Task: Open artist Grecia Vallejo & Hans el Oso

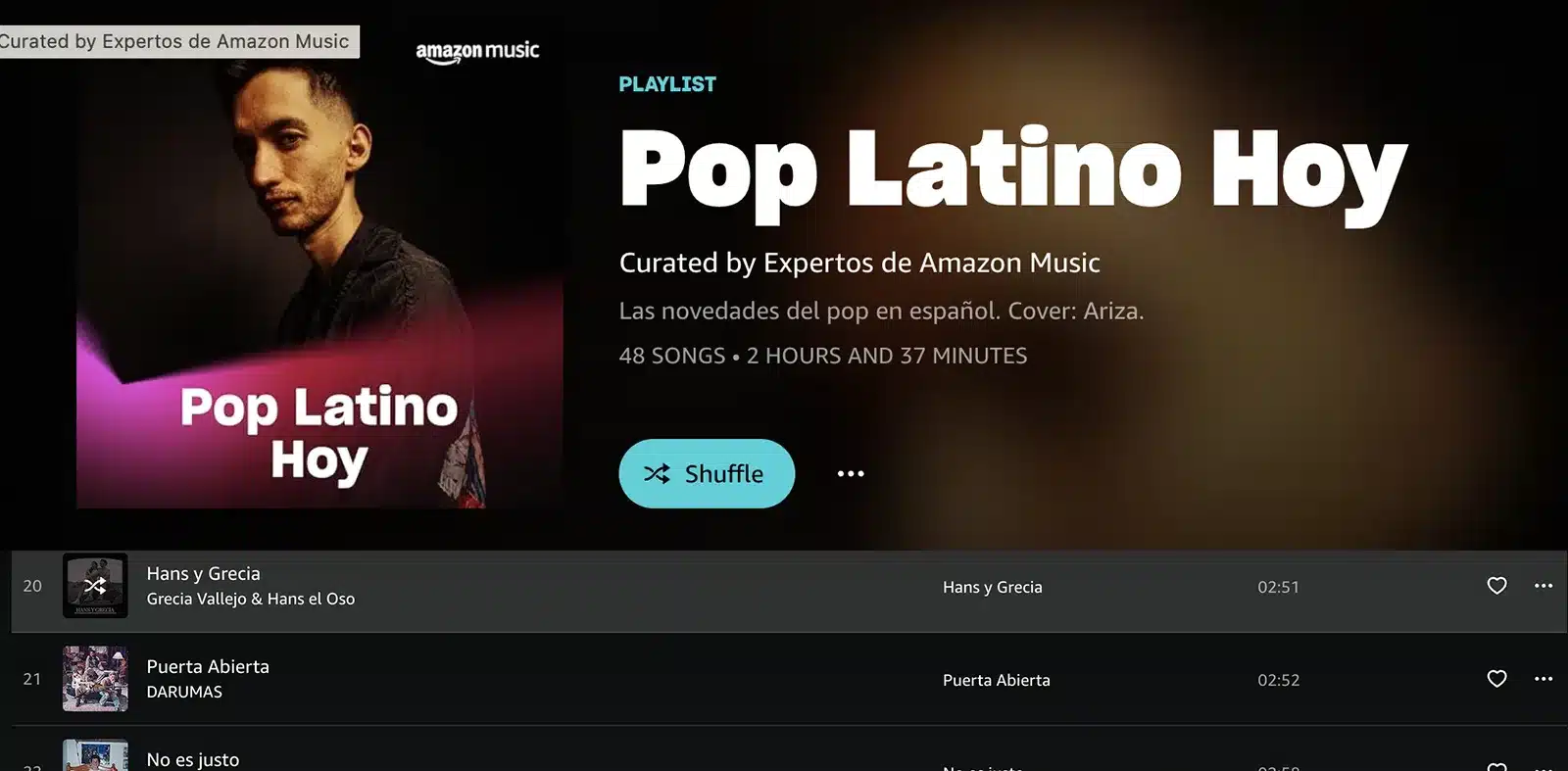Action: (251, 599)
